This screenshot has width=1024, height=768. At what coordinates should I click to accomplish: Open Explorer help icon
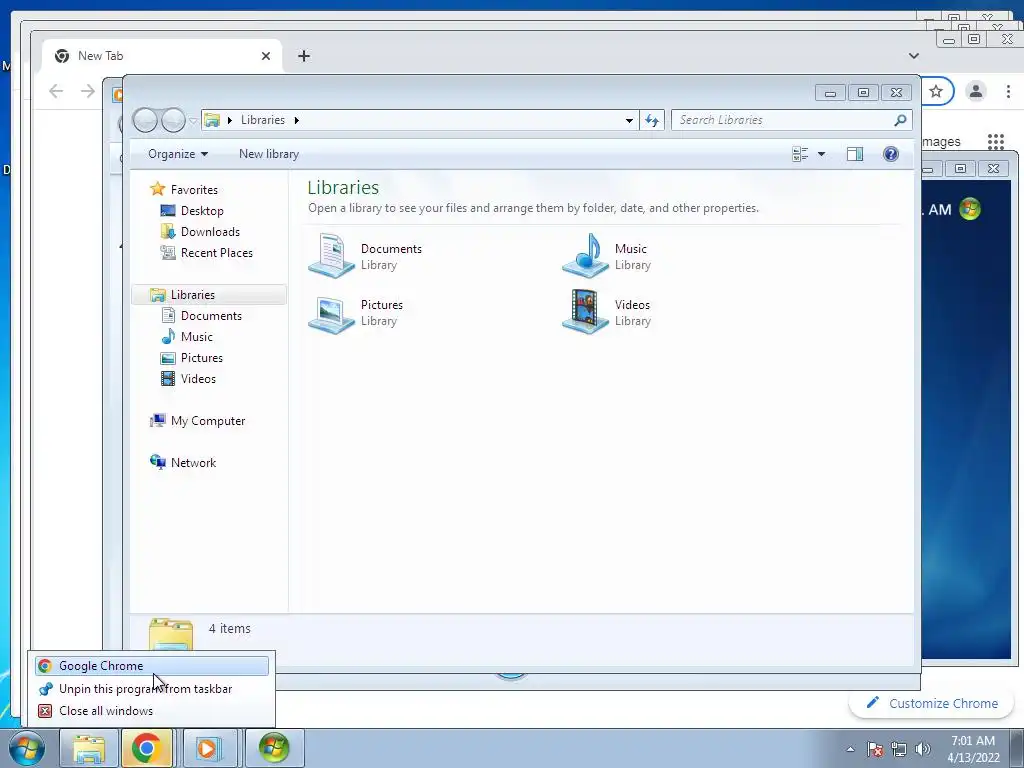click(x=891, y=154)
